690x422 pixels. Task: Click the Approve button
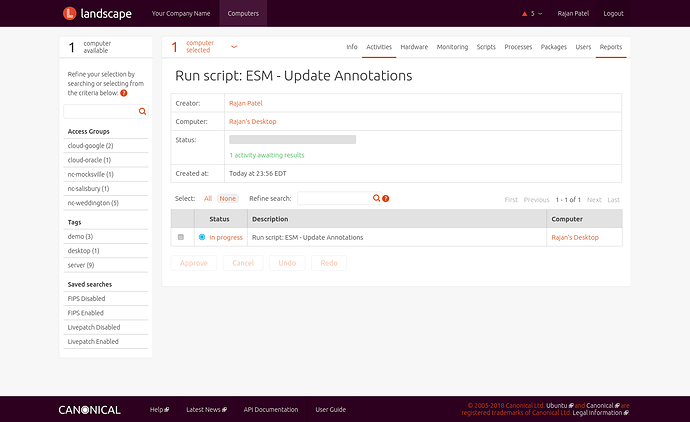point(194,263)
